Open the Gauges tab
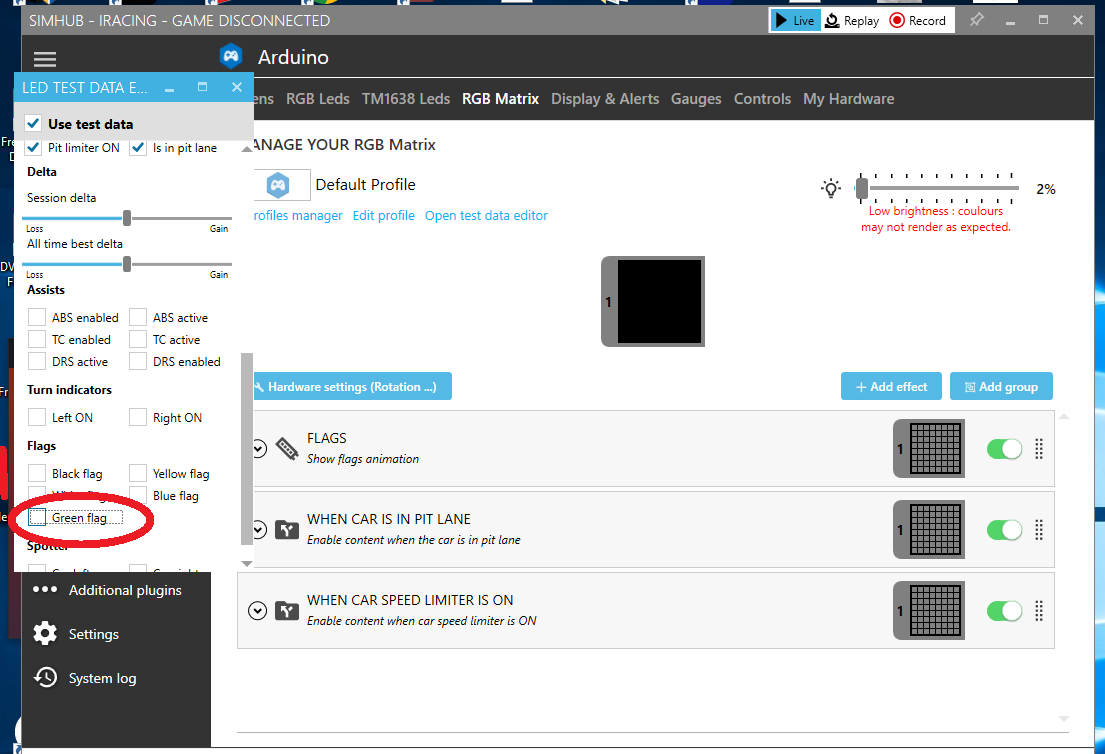This screenshot has height=754, width=1105. click(x=696, y=99)
